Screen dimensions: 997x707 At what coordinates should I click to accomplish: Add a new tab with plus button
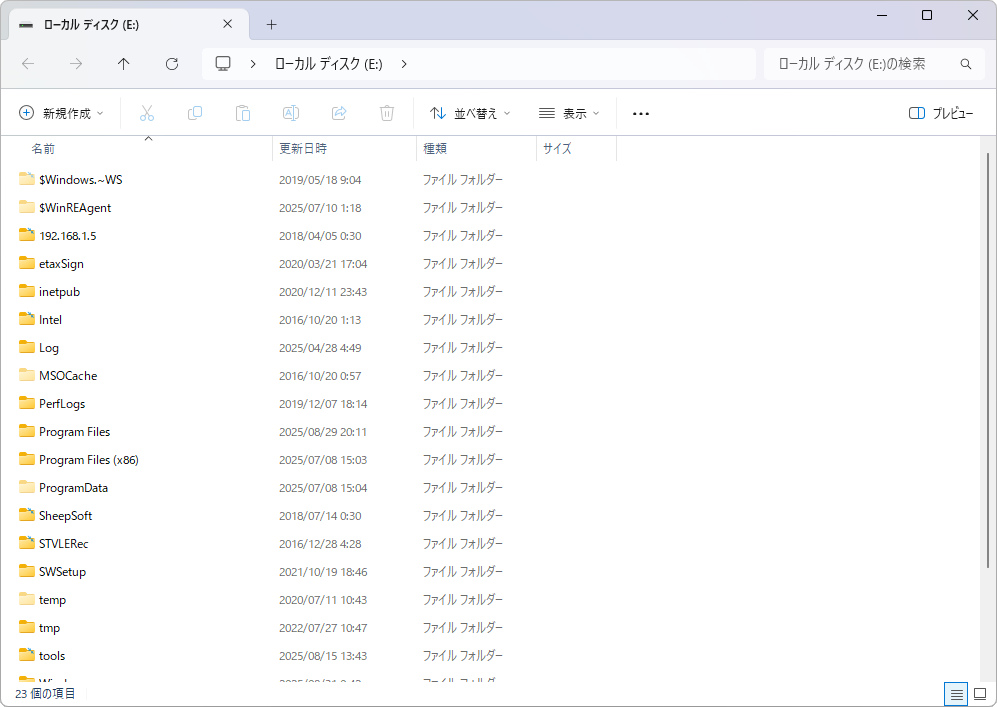pyautogui.click(x=271, y=24)
